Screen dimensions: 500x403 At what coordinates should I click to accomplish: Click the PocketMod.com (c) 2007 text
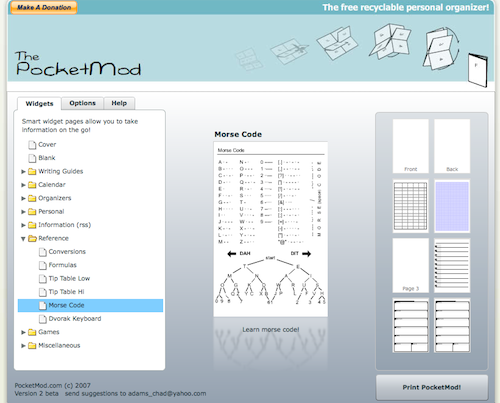point(52,386)
